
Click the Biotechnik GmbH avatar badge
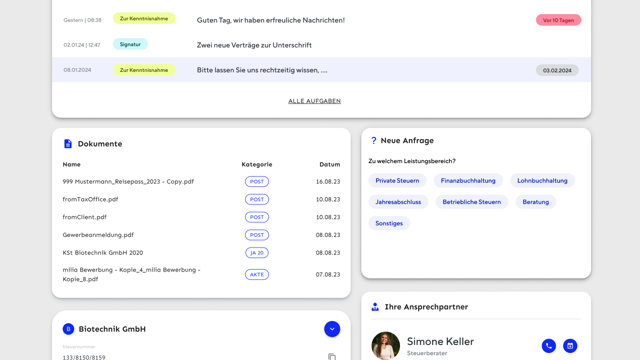pos(68,329)
